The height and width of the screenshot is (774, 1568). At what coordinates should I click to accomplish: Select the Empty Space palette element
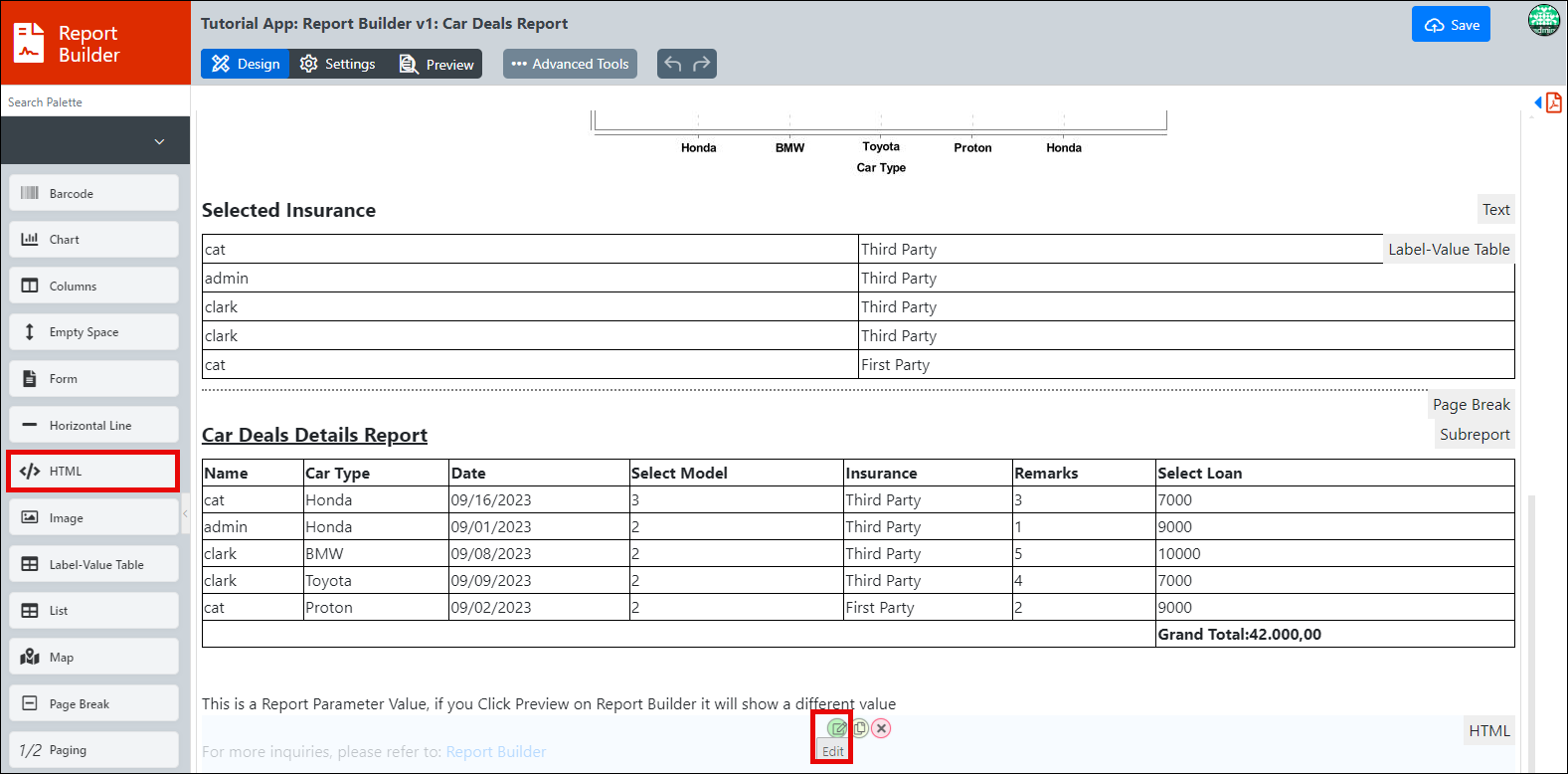click(x=94, y=332)
